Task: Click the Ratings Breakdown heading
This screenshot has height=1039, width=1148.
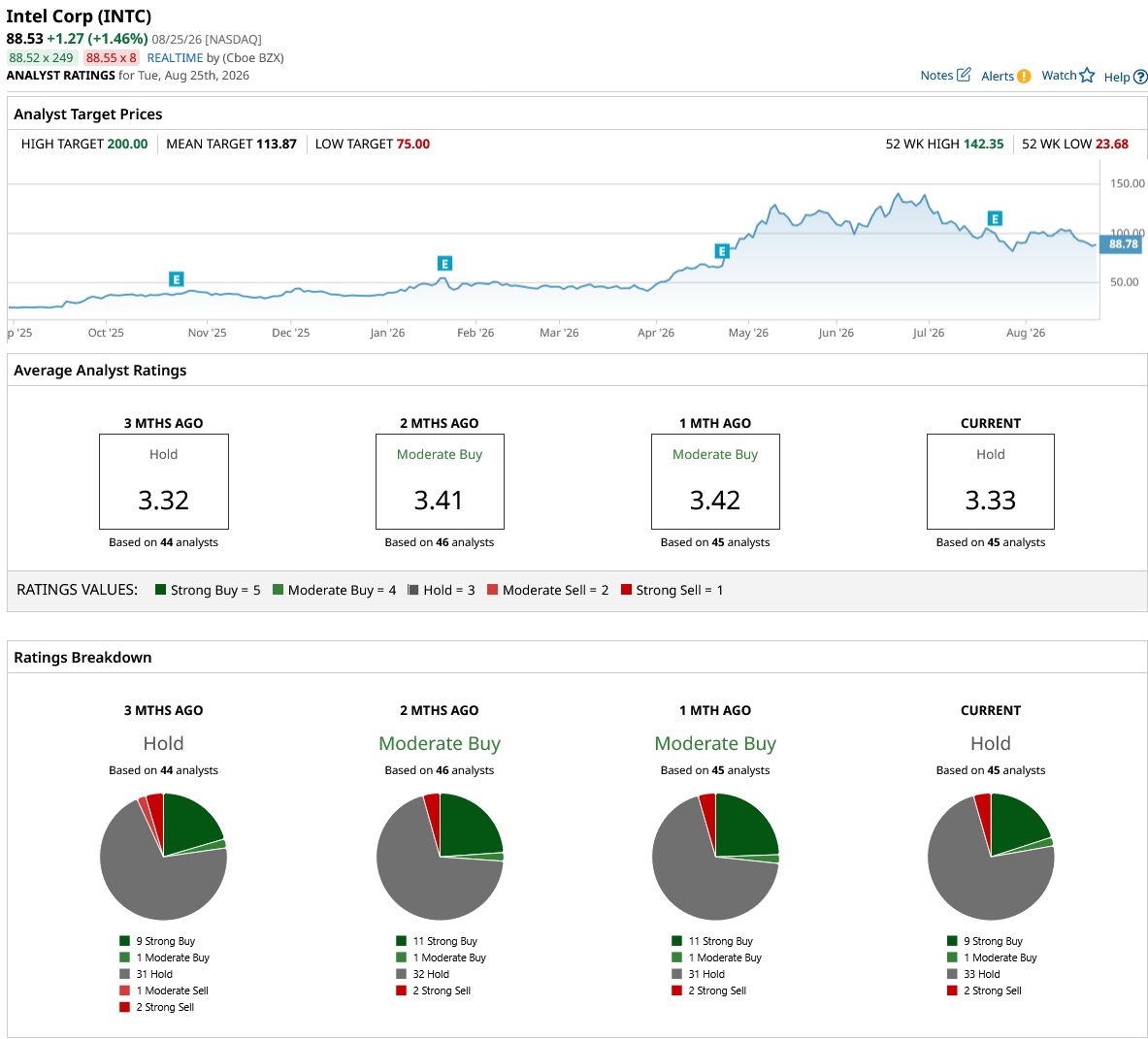Action: [82, 657]
